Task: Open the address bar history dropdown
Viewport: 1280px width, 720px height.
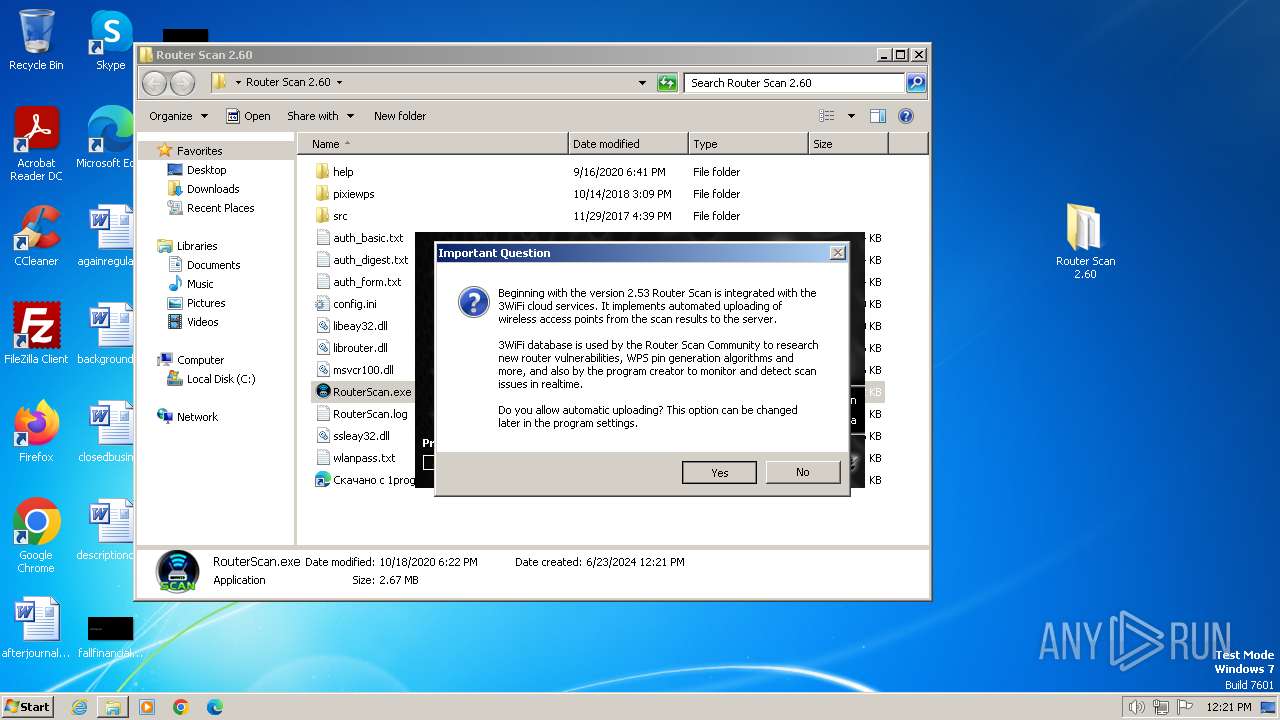Action: coord(642,83)
